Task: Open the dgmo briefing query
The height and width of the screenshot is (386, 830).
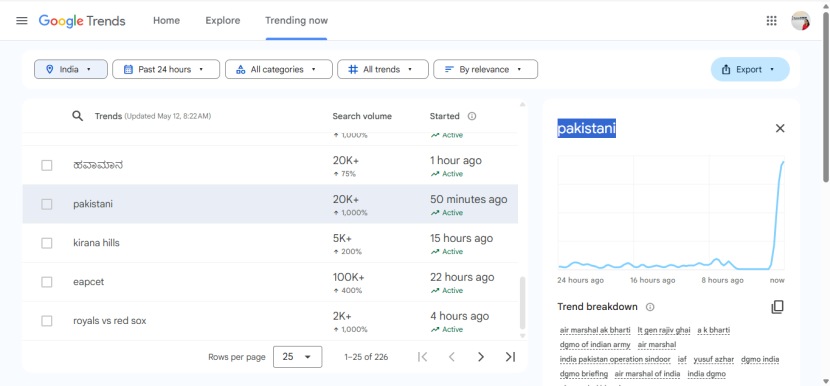Action: click(584, 374)
